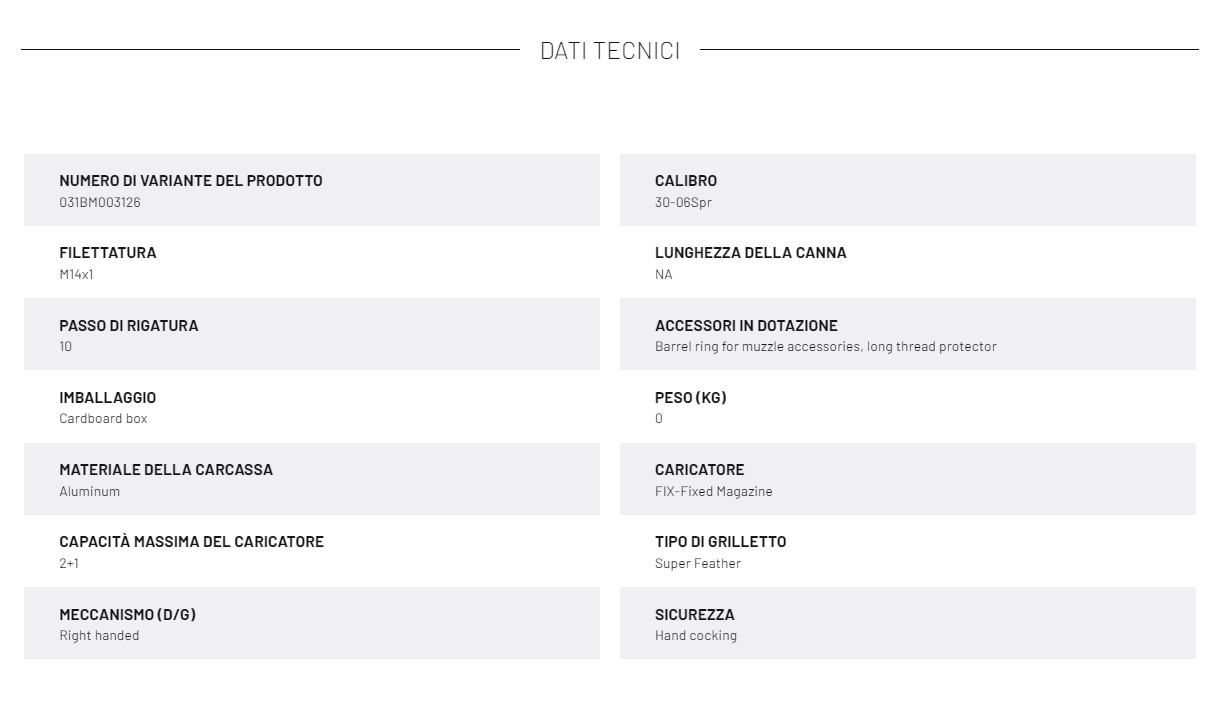Select the product variant number 031BM003126

tap(100, 202)
